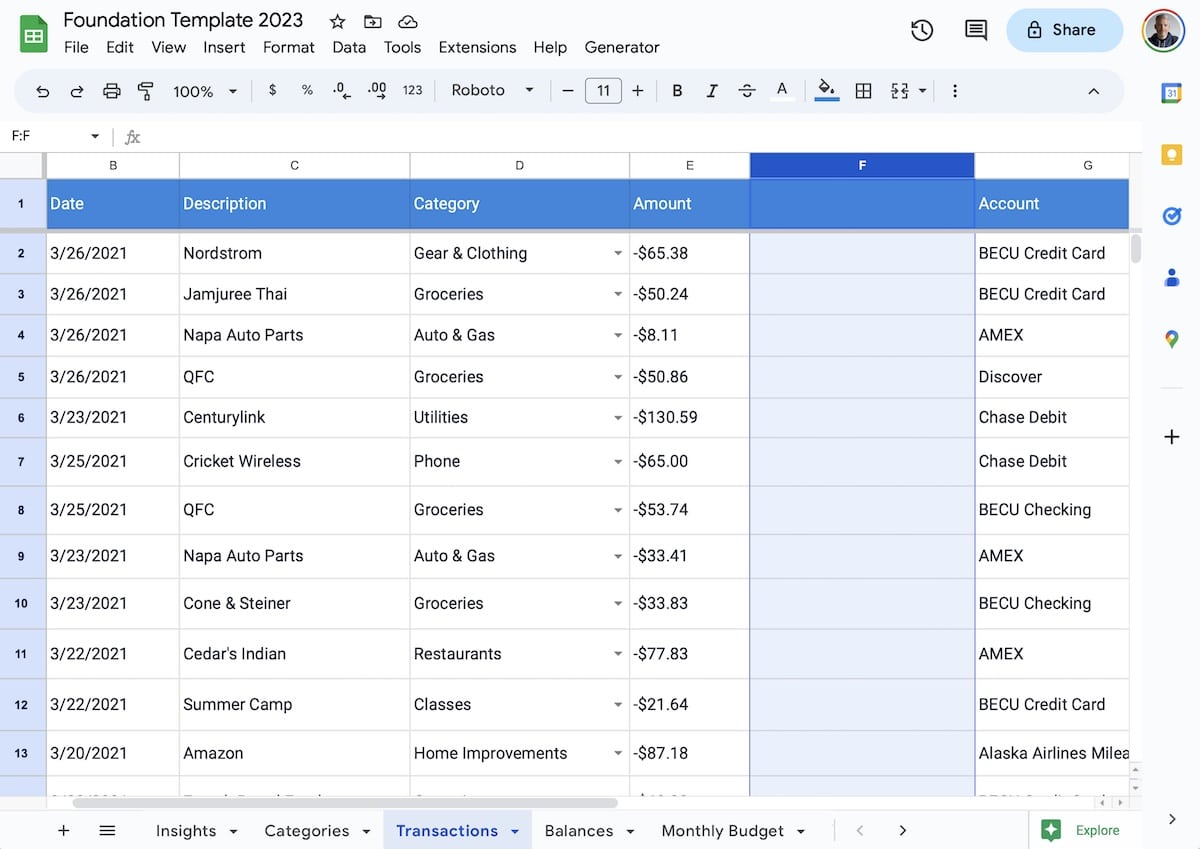This screenshot has height=849, width=1200.
Task: Click the merge cells icon
Action: pyautogui.click(x=899, y=91)
